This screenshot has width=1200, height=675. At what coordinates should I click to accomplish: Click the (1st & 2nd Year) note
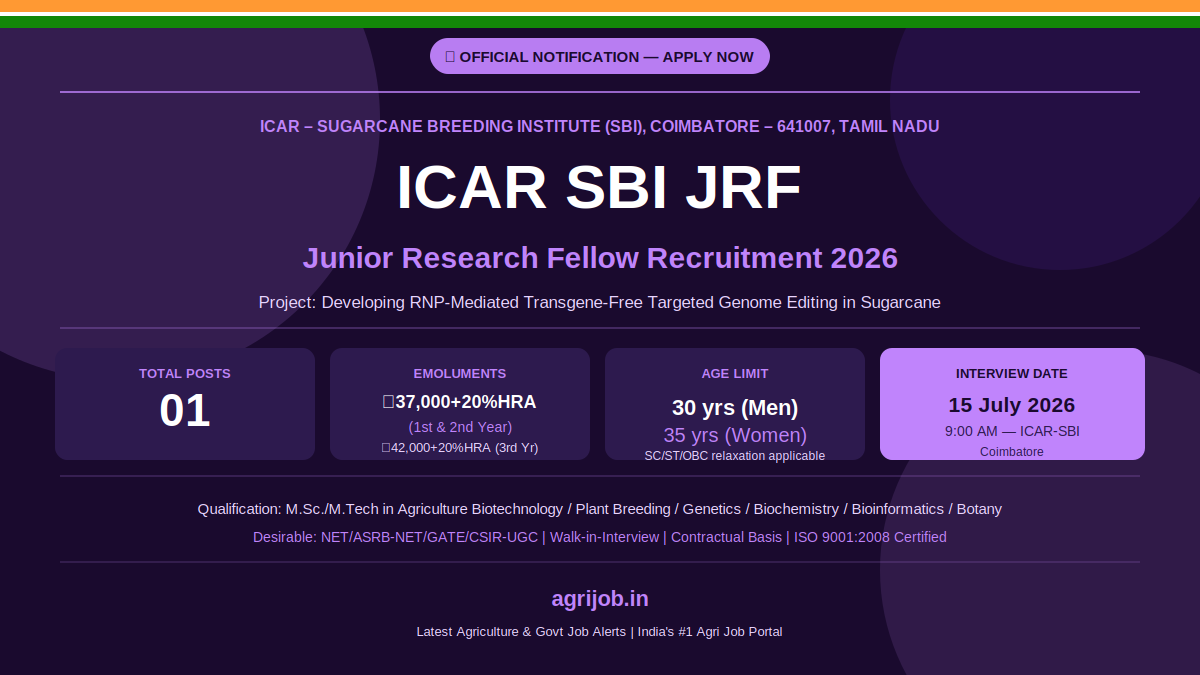click(x=460, y=427)
